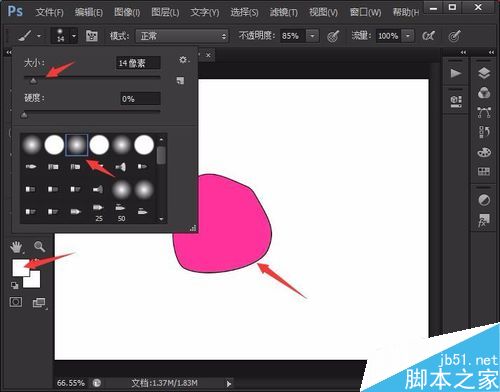Change screen mode icon in toolbox

click(x=39, y=303)
